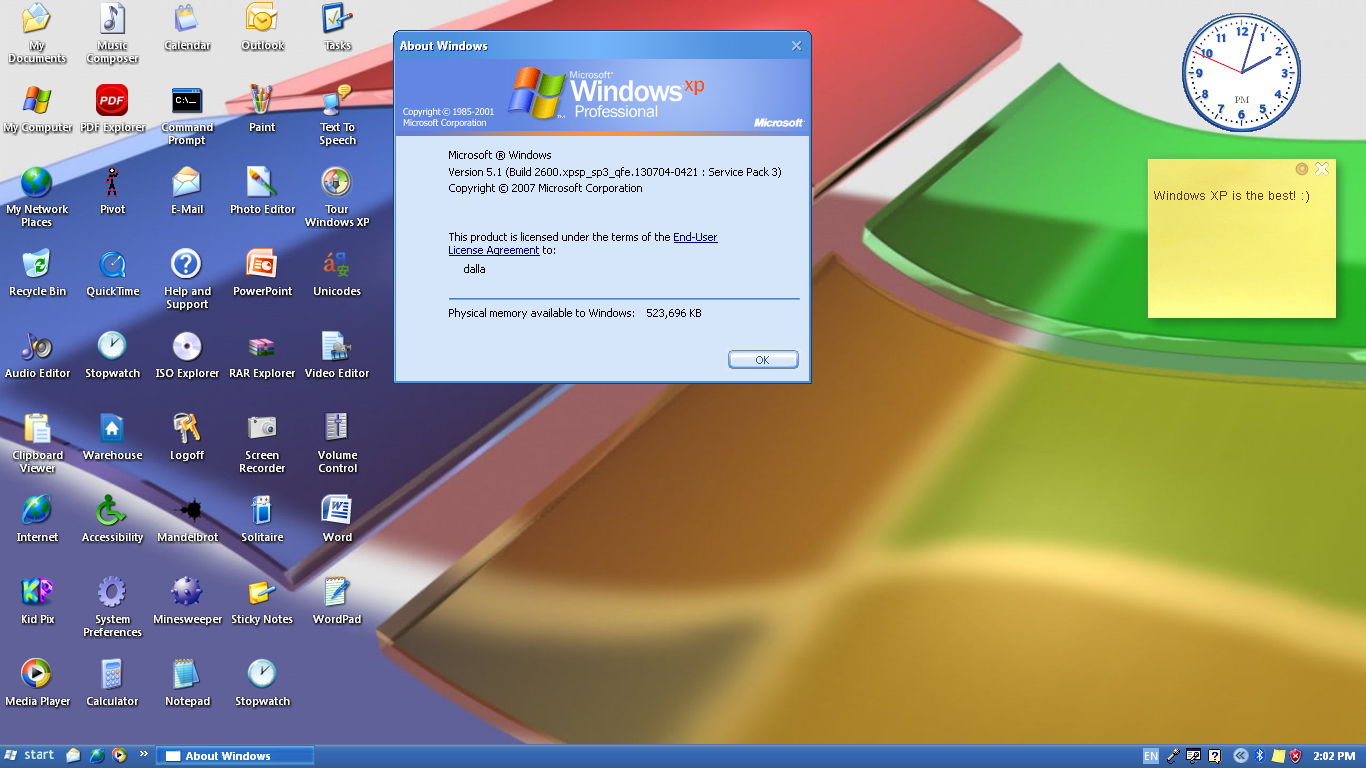The height and width of the screenshot is (768, 1366).
Task: Select the Calculator desktop icon
Action: [112, 683]
